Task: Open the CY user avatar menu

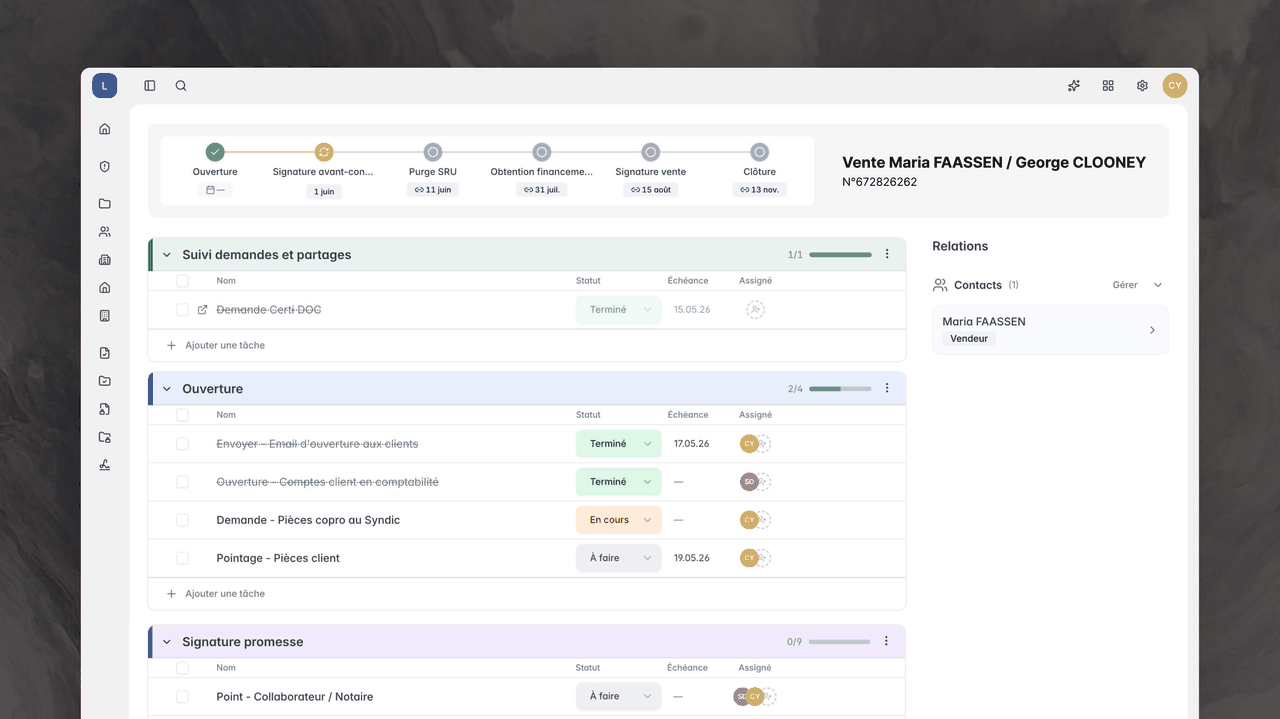Action: click(x=1175, y=86)
